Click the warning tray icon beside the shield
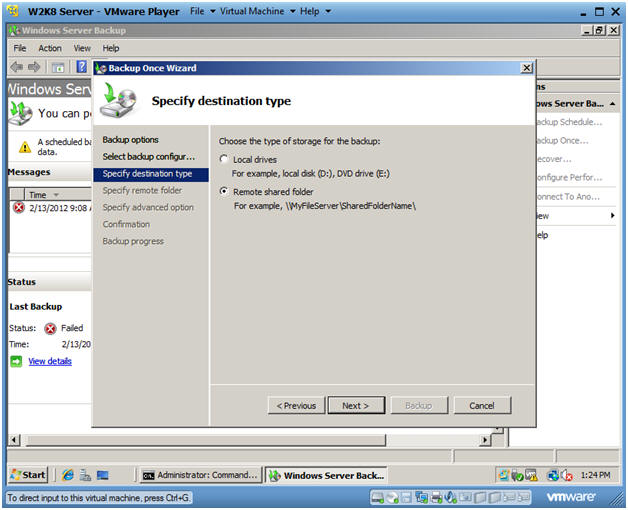Image resolution: width=628 pixels, height=510 pixels. coord(531,476)
